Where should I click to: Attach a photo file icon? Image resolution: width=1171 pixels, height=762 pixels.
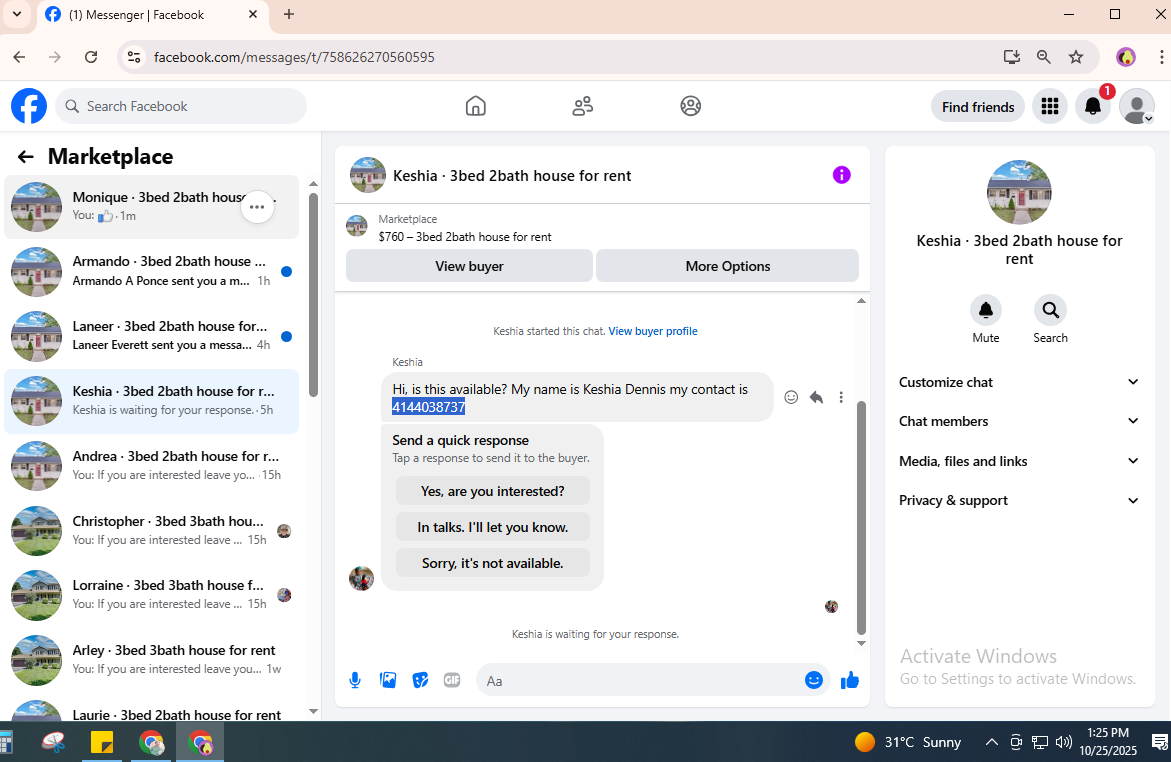(388, 680)
